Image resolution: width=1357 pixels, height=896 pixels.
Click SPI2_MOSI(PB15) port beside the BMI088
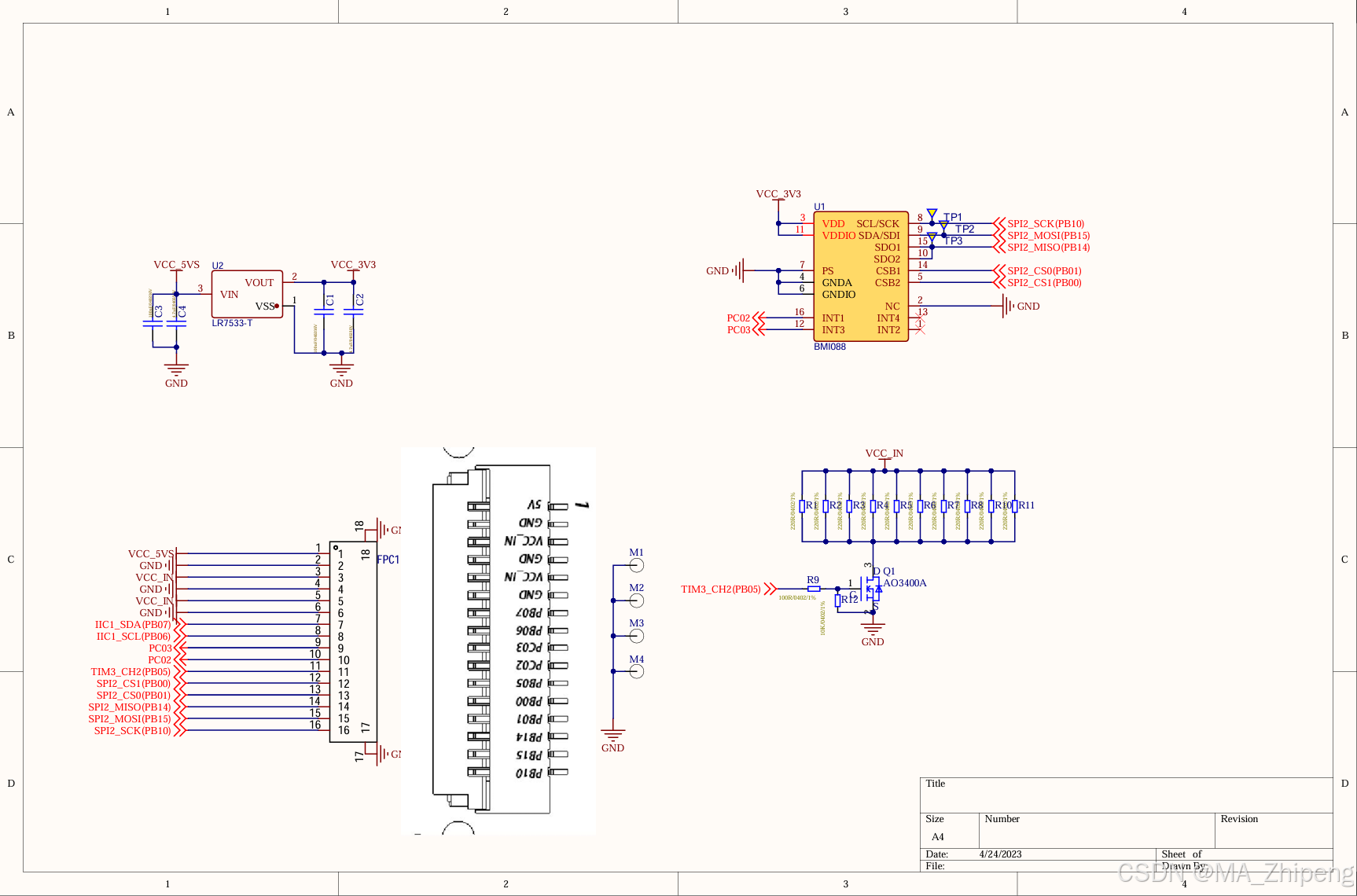[1043, 236]
